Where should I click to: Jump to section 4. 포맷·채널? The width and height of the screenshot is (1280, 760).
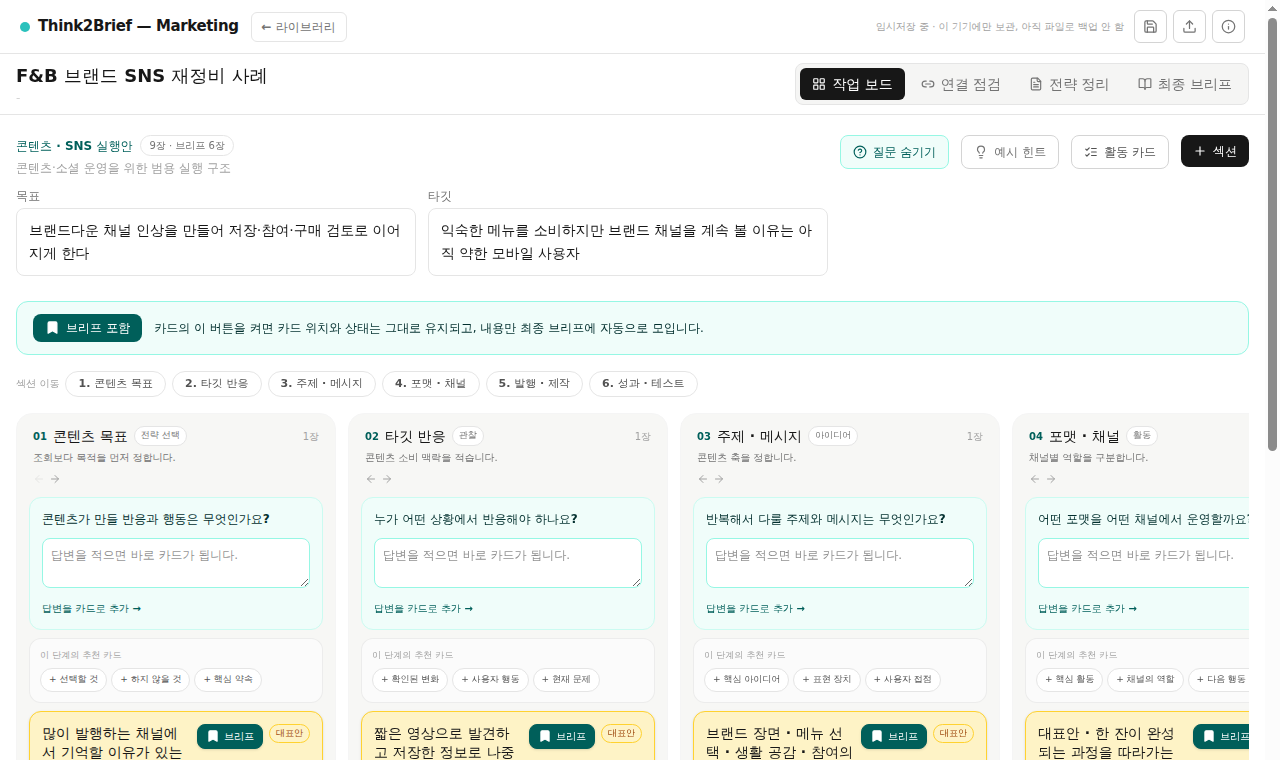431,384
